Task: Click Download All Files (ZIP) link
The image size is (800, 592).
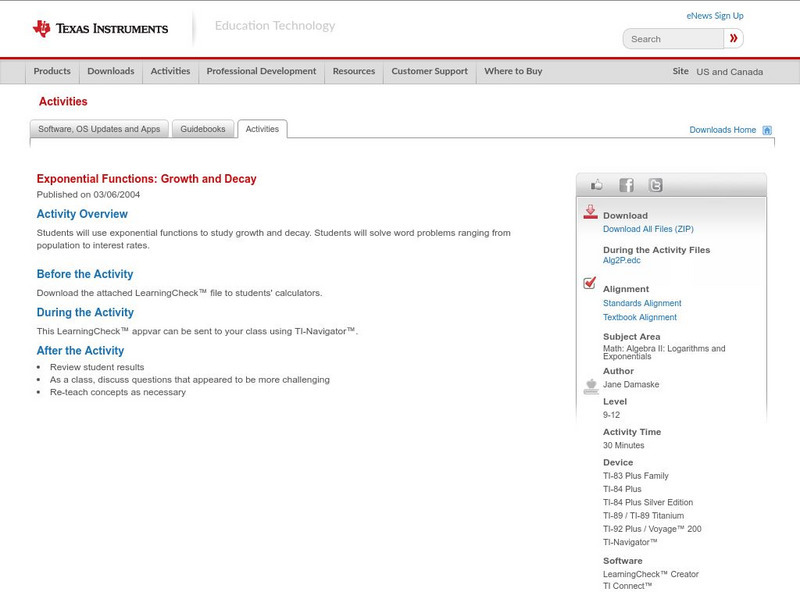Action: (x=641, y=229)
